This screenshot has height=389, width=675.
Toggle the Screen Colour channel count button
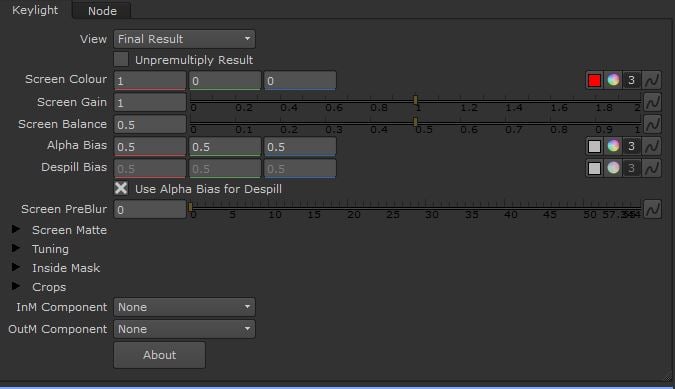click(x=631, y=80)
